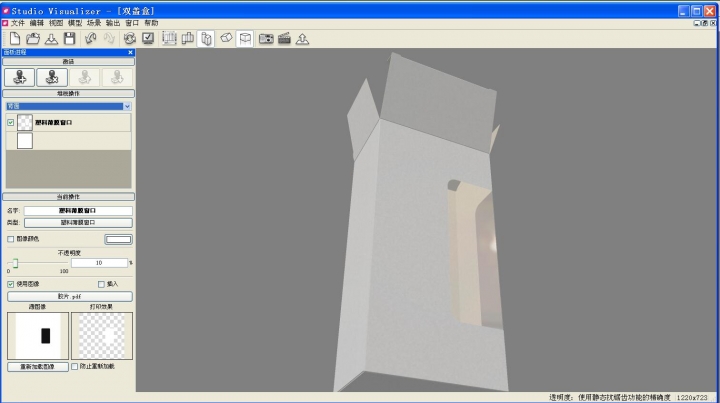Image resolution: width=720 pixels, height=403 pixels.
Task: Click the Open folder toolbar icon
Action: pyautogui.click(x=33, y=38)
